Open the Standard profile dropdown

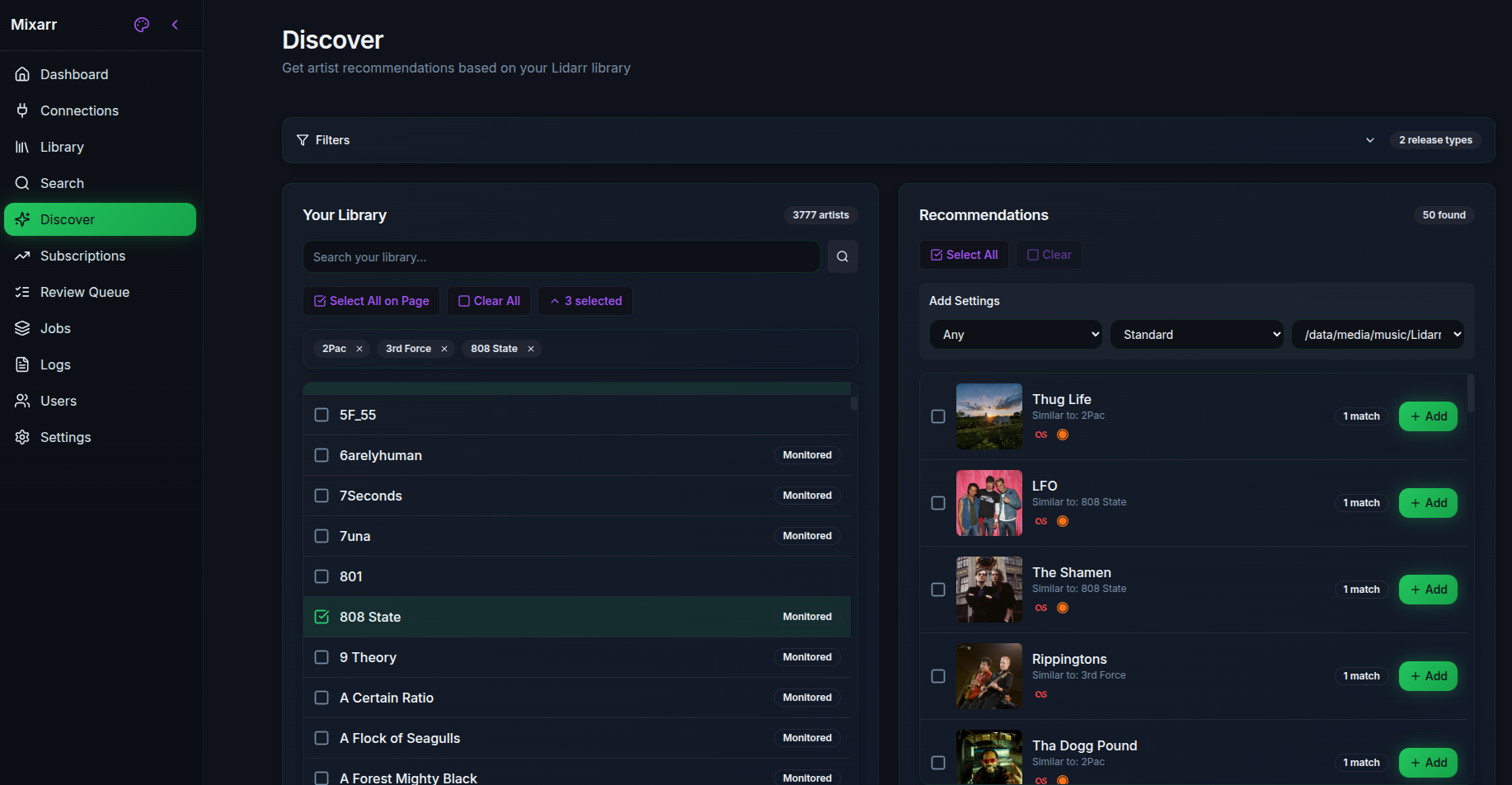coord(1196,334)
